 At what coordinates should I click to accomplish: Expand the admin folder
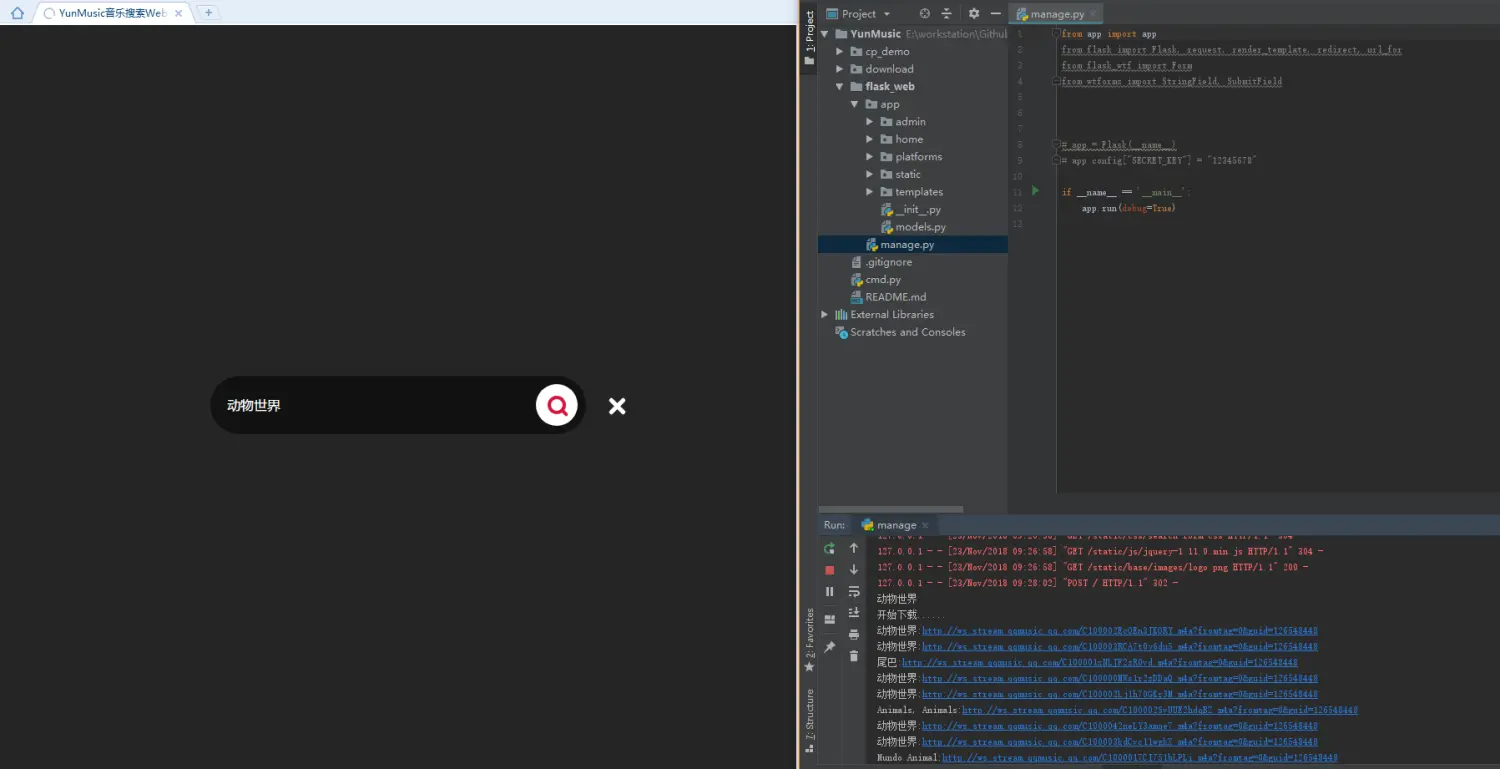tap(870, 121)
